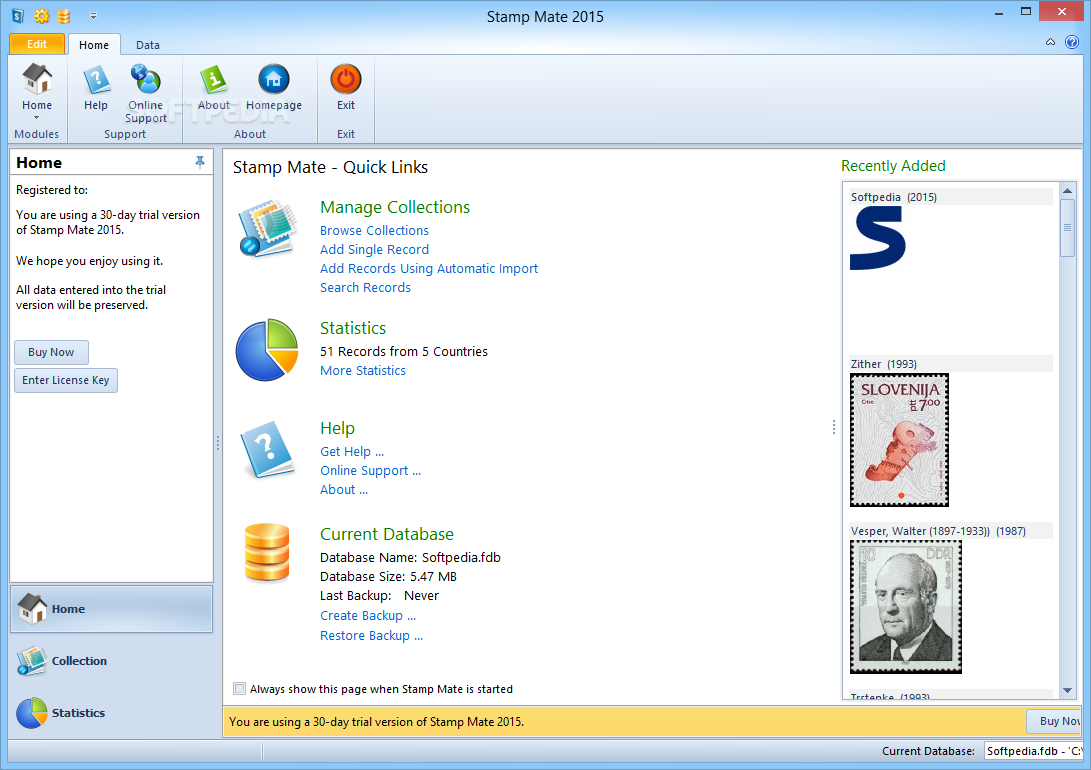
Task: Click '51 Records from 5 Countries' text
Action: click(404, 351)
